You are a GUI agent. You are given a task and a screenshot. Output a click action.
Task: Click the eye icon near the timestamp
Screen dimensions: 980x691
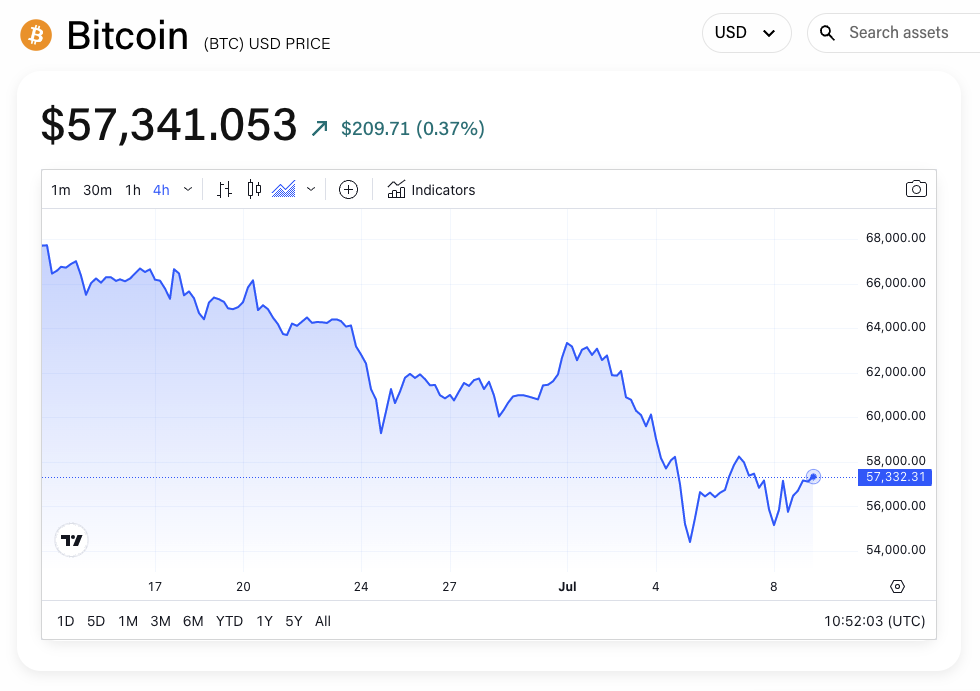pyautogui.click(x=896, y=586)
